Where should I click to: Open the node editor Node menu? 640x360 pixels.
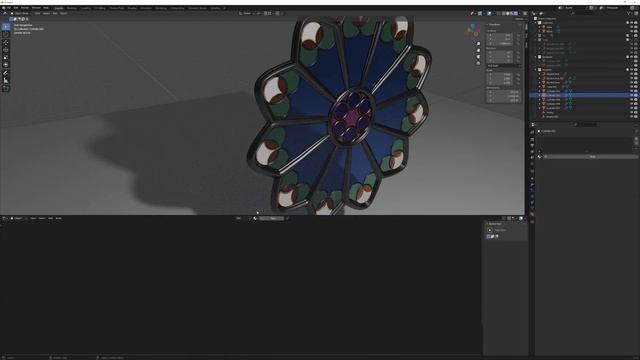tap(58, 218)
